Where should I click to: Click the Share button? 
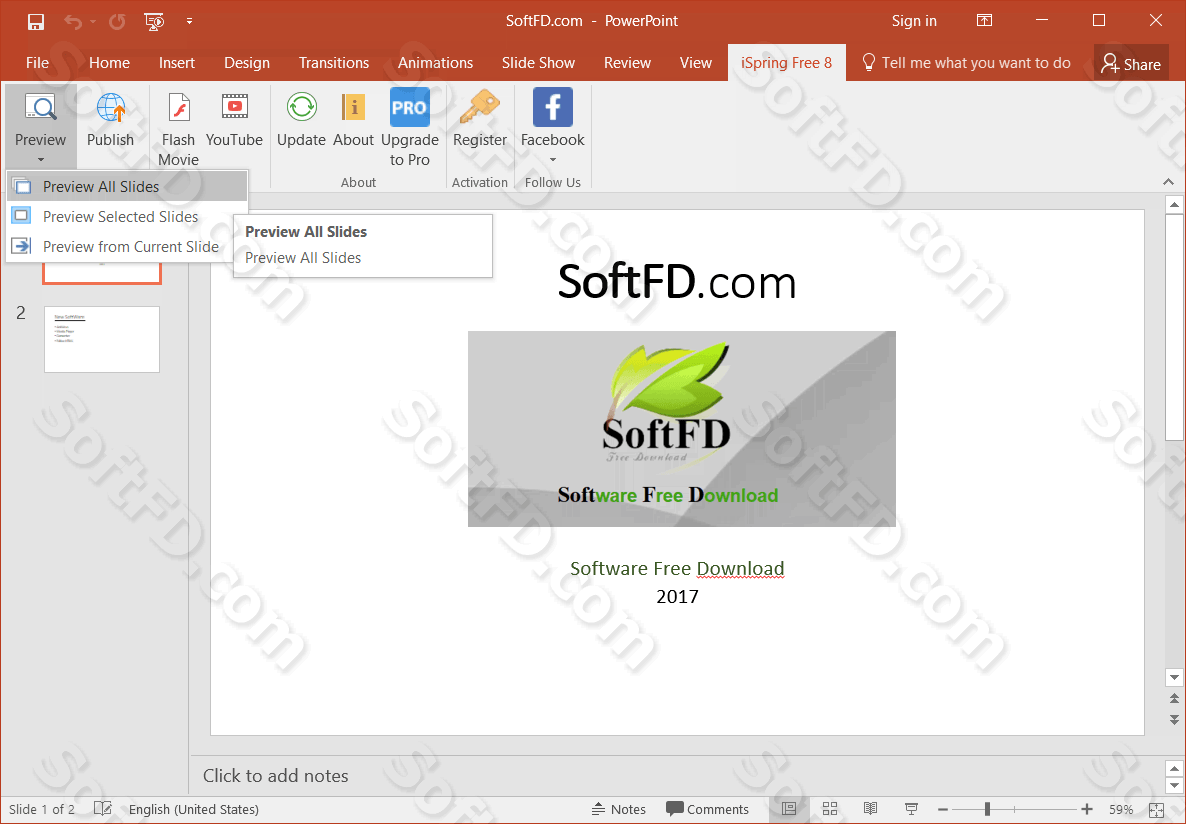tap(1131, 64)
